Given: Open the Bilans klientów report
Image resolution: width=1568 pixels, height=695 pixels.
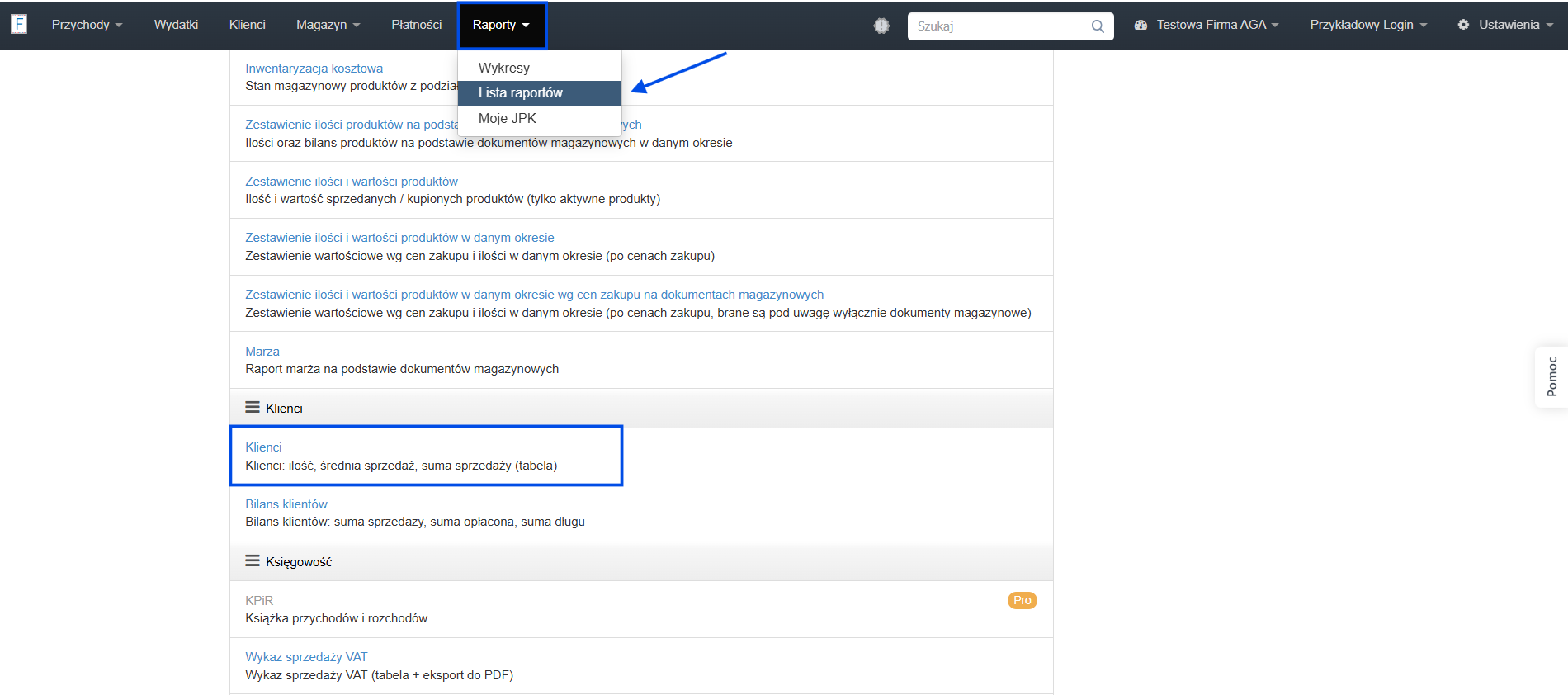Looking at the screenshot, I should point(286,504).
